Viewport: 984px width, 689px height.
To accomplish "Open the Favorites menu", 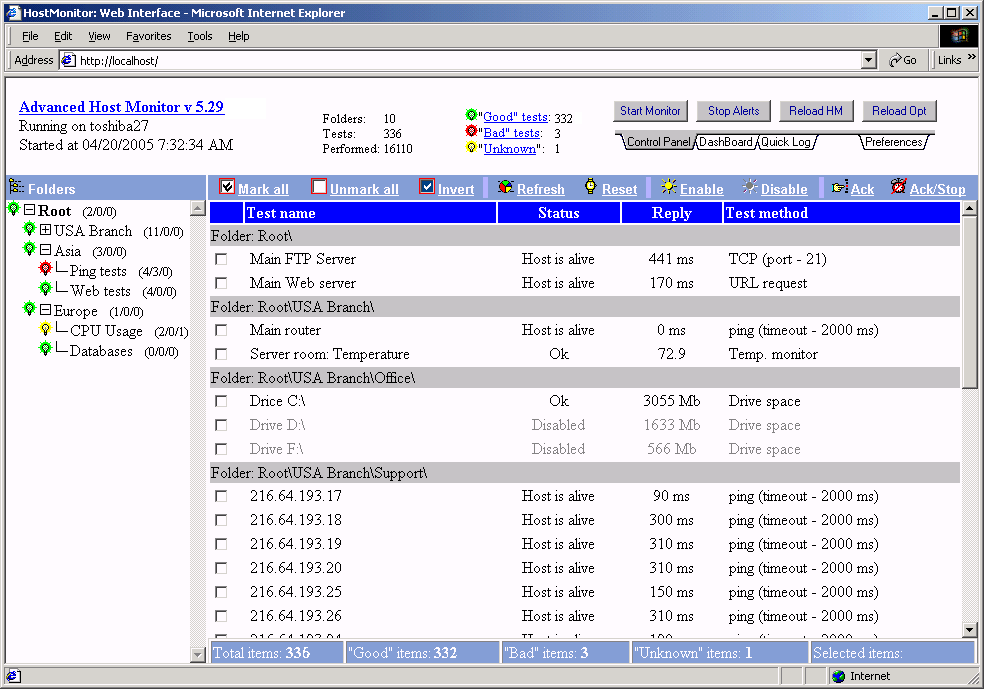I will (149, 36).
